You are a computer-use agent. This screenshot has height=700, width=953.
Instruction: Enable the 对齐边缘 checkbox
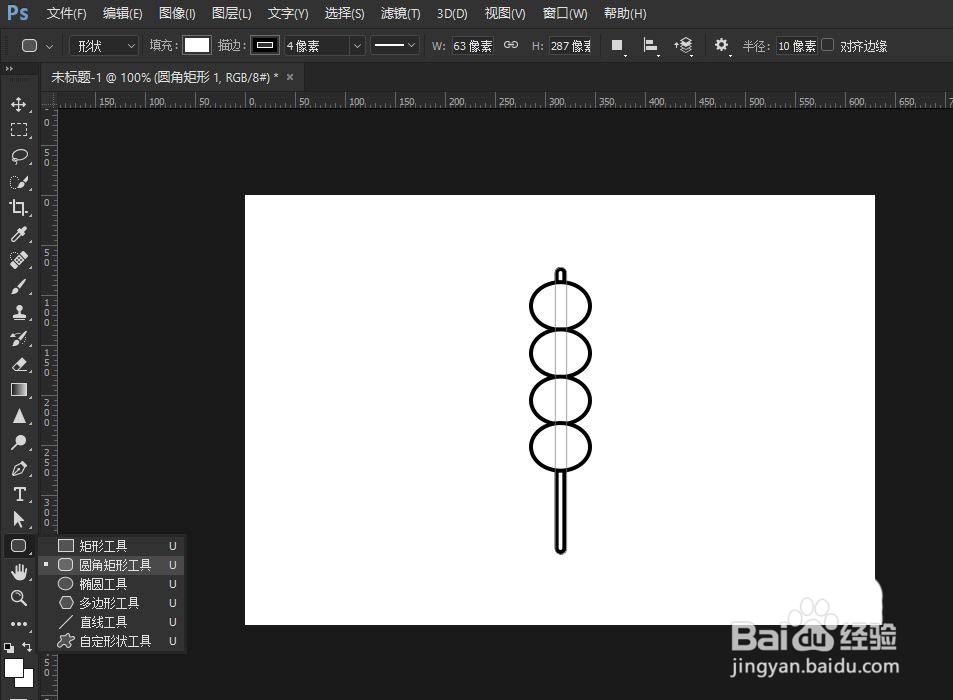[827, 45]
